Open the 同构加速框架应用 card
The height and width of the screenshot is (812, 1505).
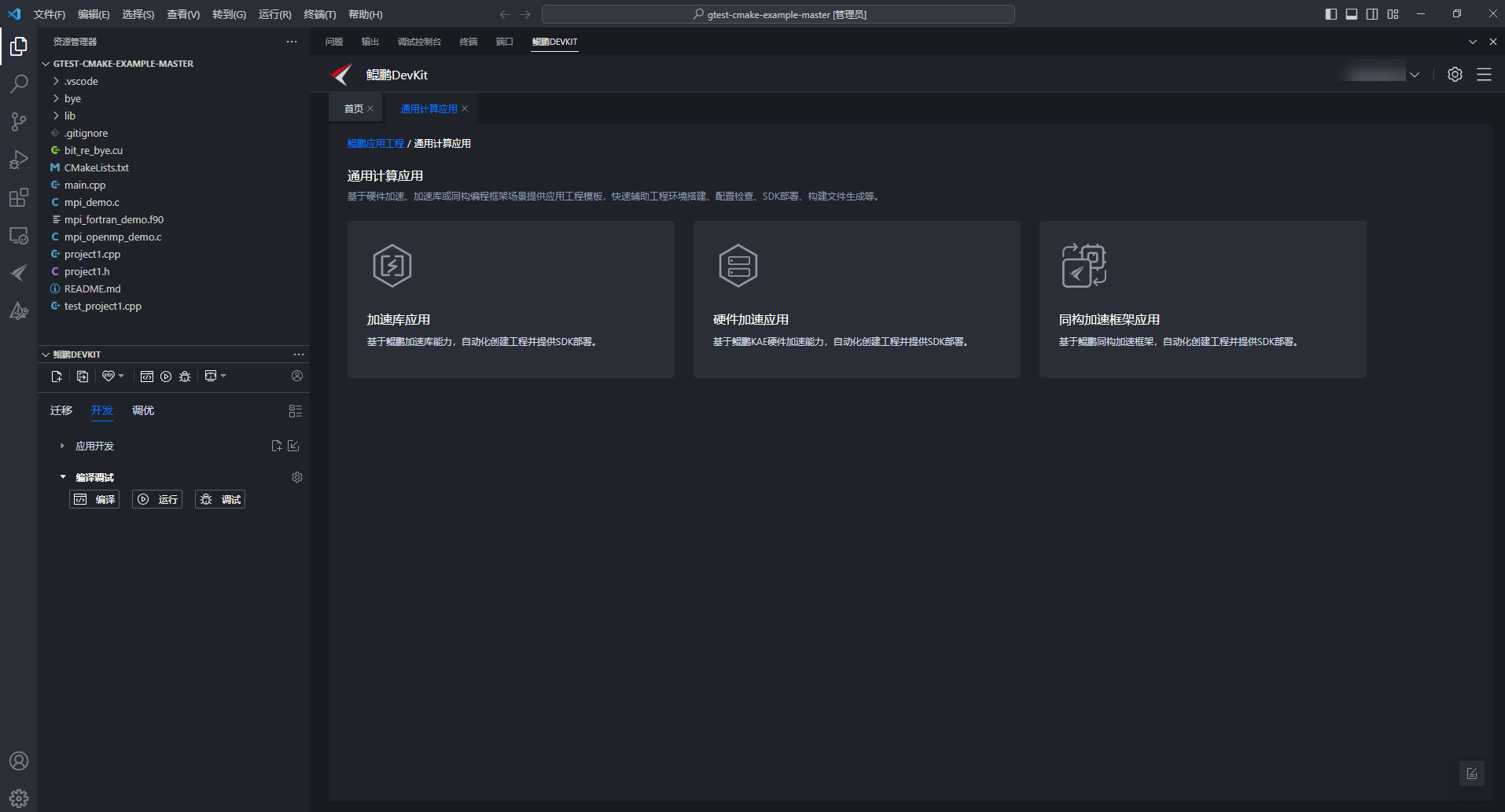1203,299
